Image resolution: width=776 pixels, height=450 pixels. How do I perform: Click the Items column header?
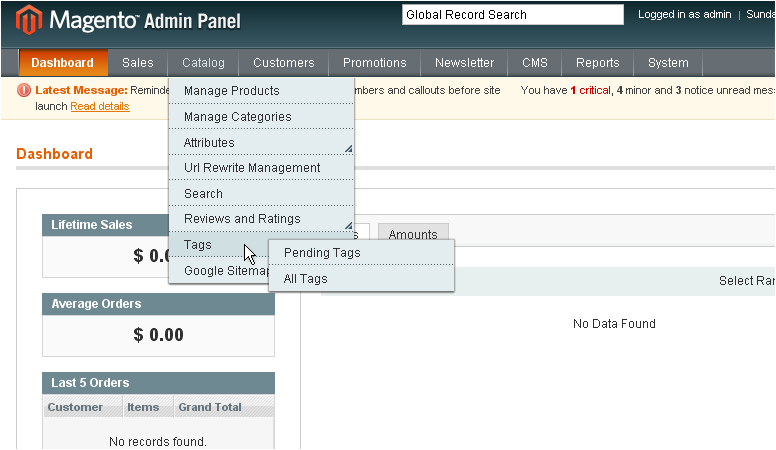(x=148, y=407)
